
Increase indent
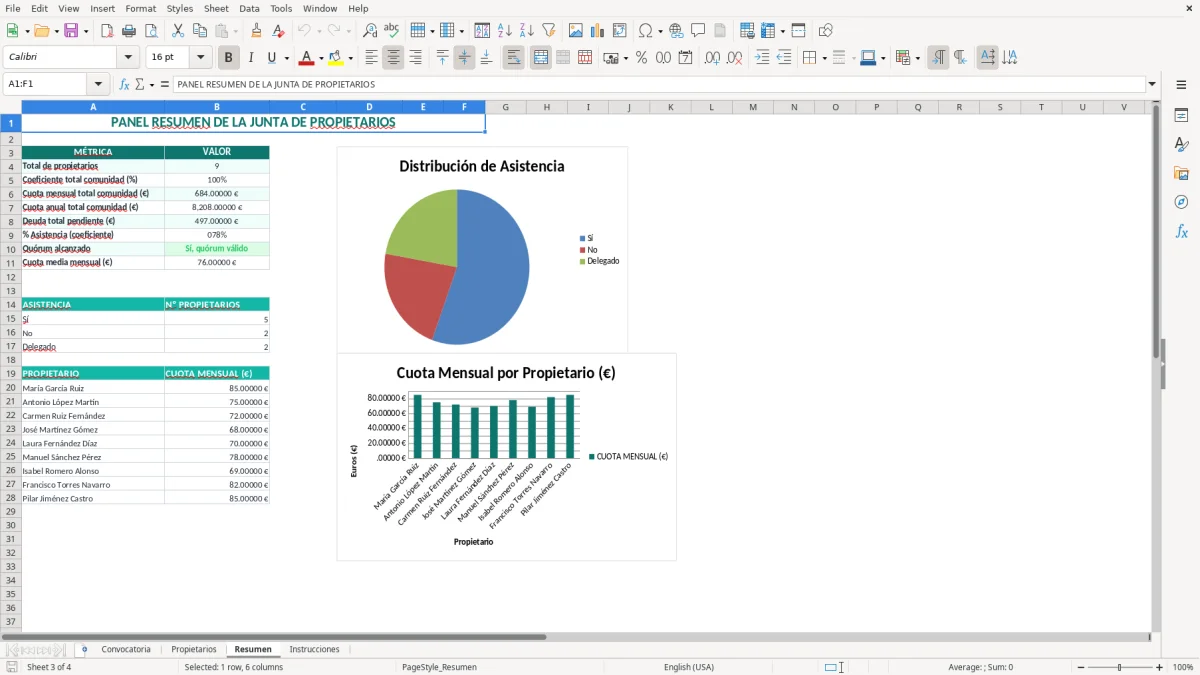coord(762,58)
